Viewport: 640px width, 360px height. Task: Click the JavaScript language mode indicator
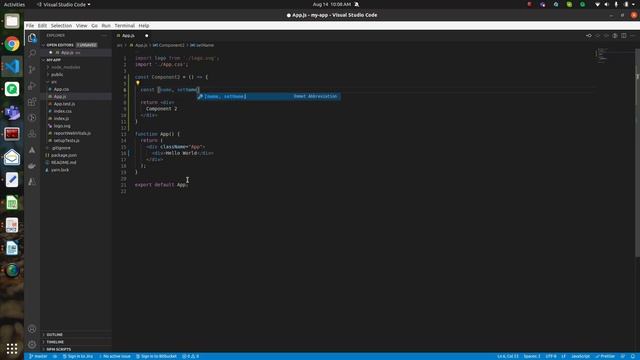[580, 356]
